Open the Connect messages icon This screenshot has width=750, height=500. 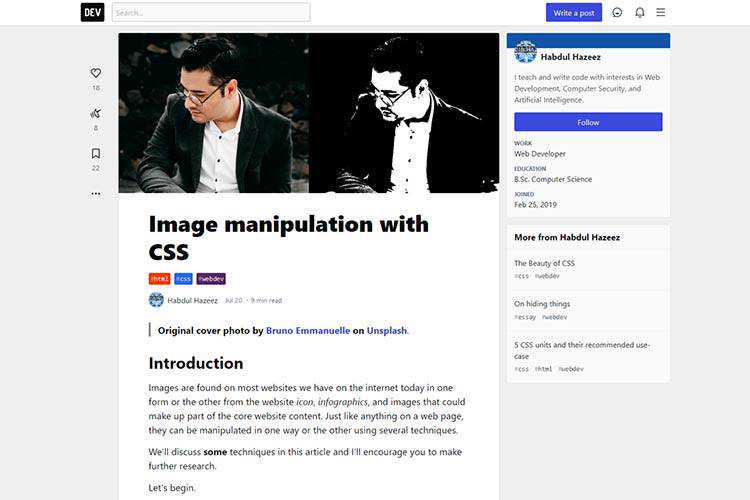(x=617, y=12)
